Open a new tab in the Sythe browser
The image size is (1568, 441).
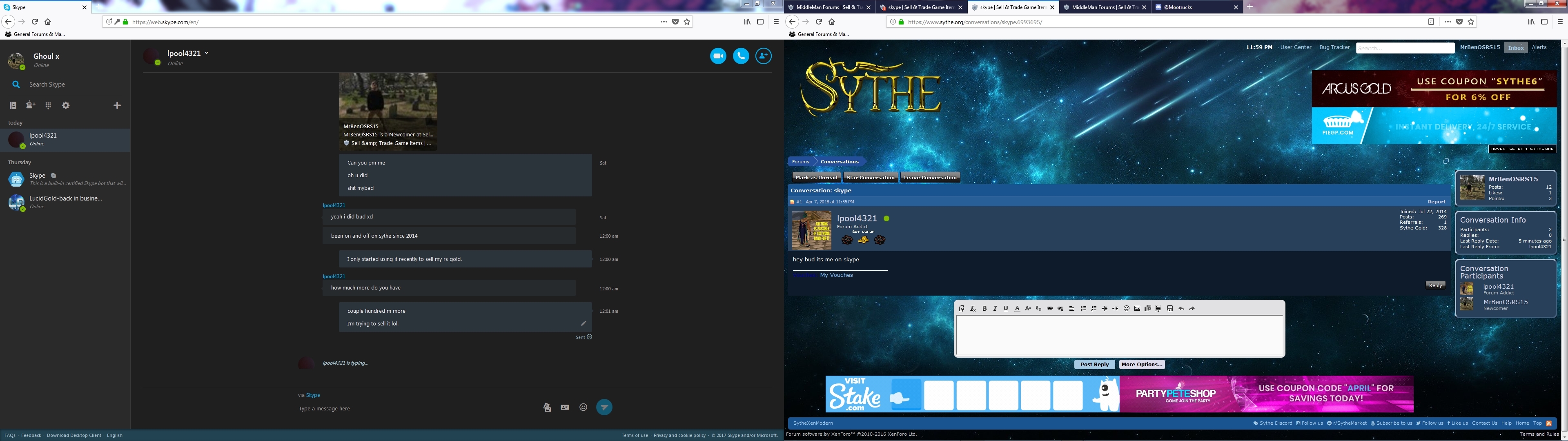click(x=1249, y=7)
